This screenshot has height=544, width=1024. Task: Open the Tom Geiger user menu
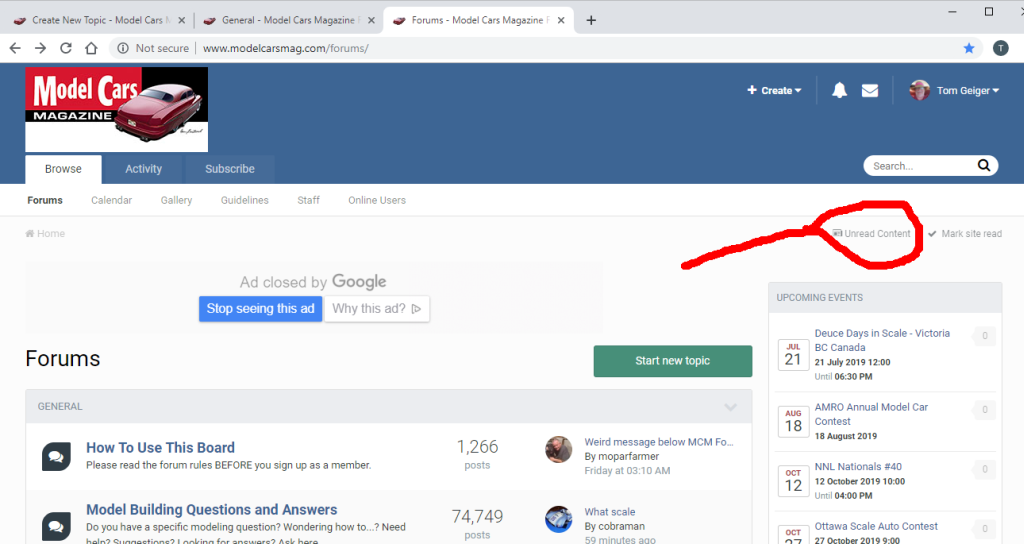[956, 91]
